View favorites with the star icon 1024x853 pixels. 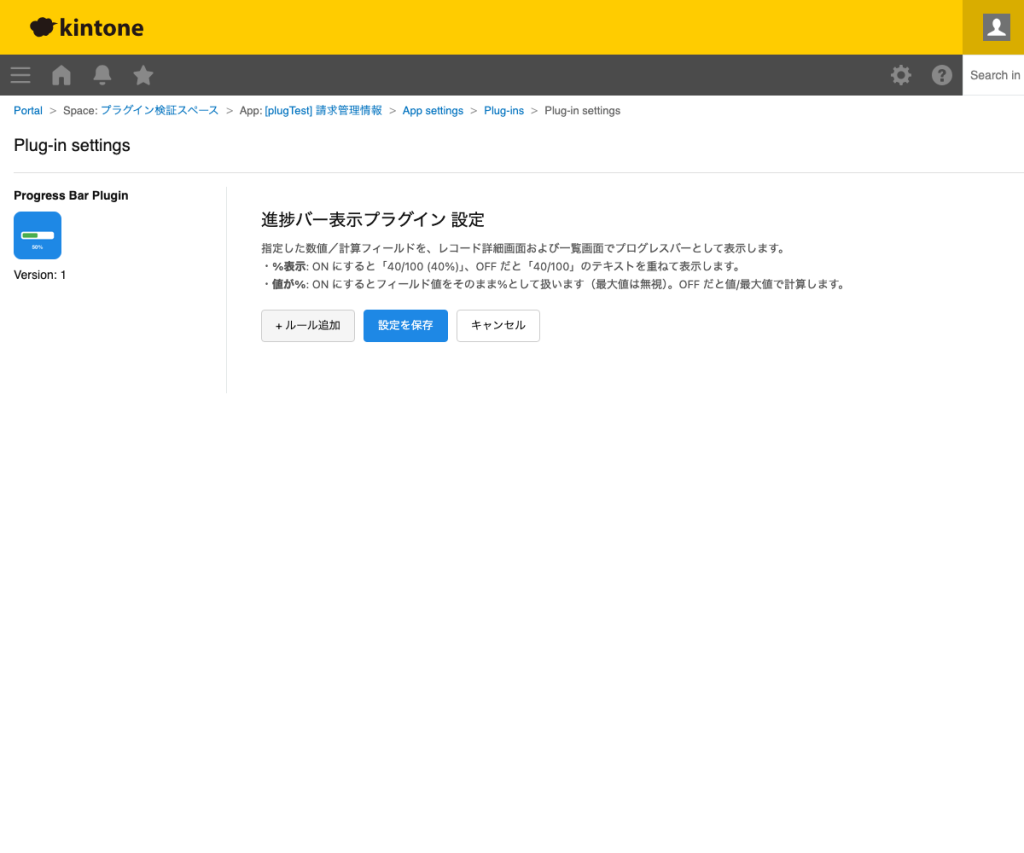click(x=143, y=75)
